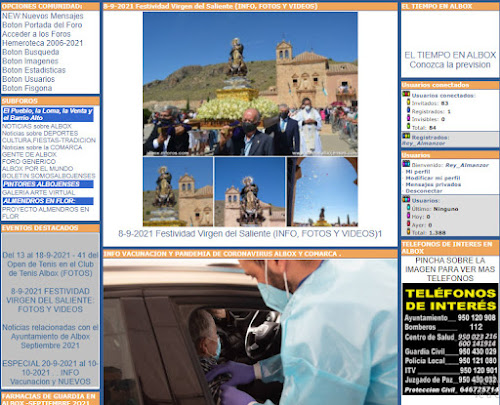
Task: Click the blue user icon next to Registrados: 1
Action: pos(408,110)
